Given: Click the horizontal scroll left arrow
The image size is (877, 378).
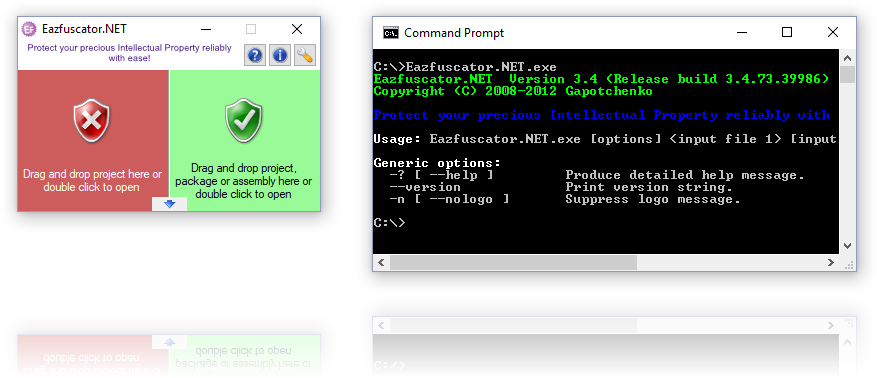Looking at the screenshot, I should pyautogui.click(x=381, y=262).
